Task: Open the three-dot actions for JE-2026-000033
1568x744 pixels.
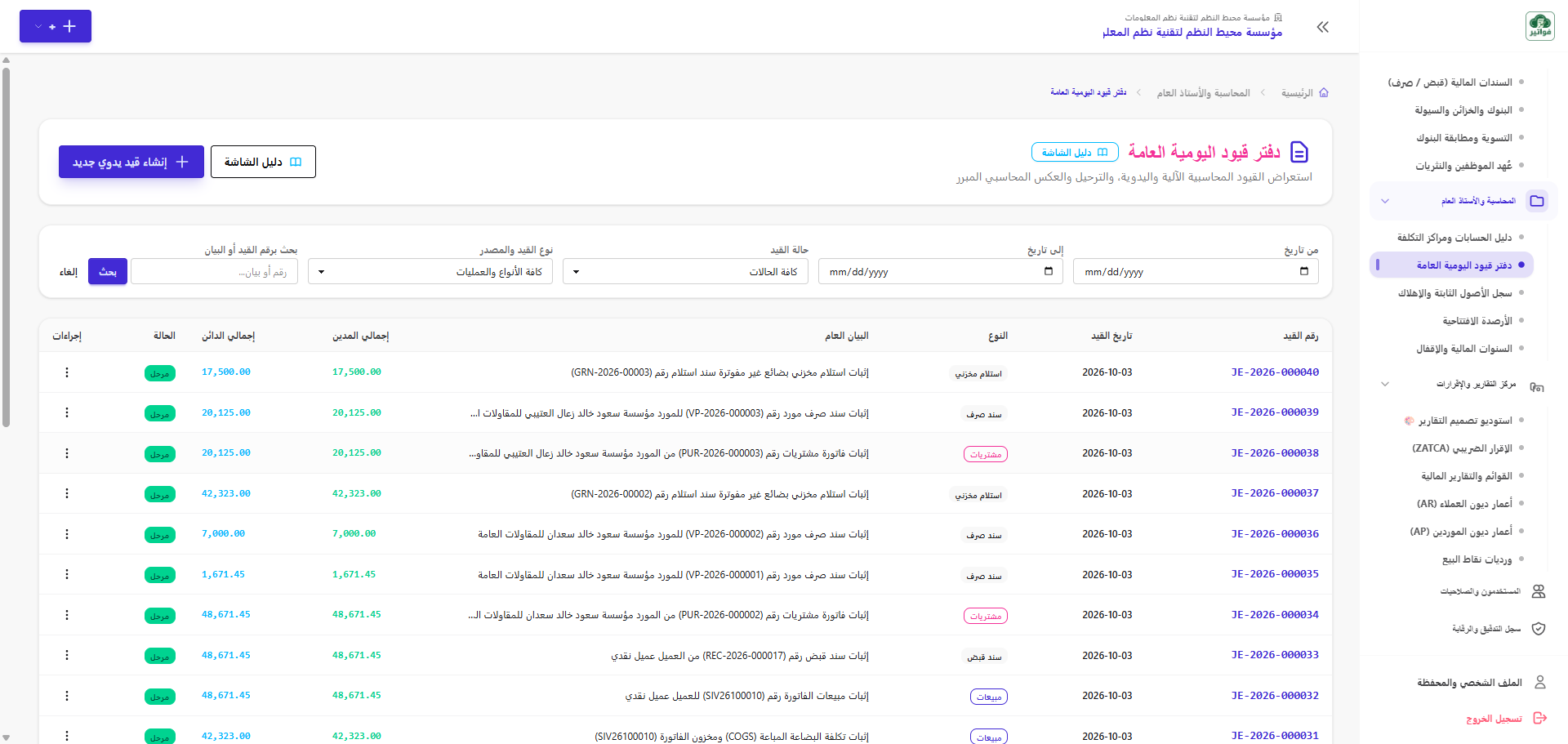Action: click(67, 655)
